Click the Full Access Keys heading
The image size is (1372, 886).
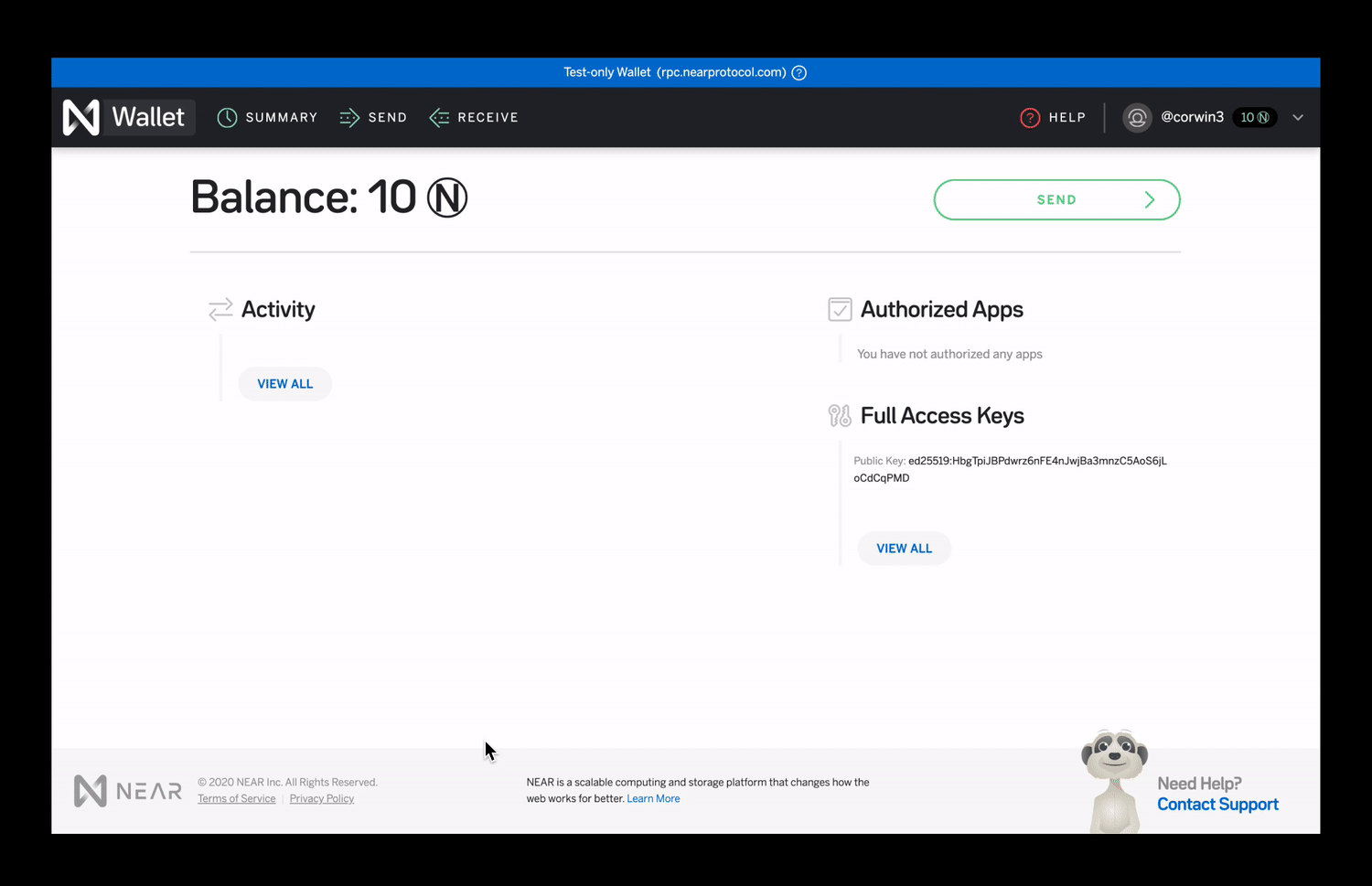942,416
